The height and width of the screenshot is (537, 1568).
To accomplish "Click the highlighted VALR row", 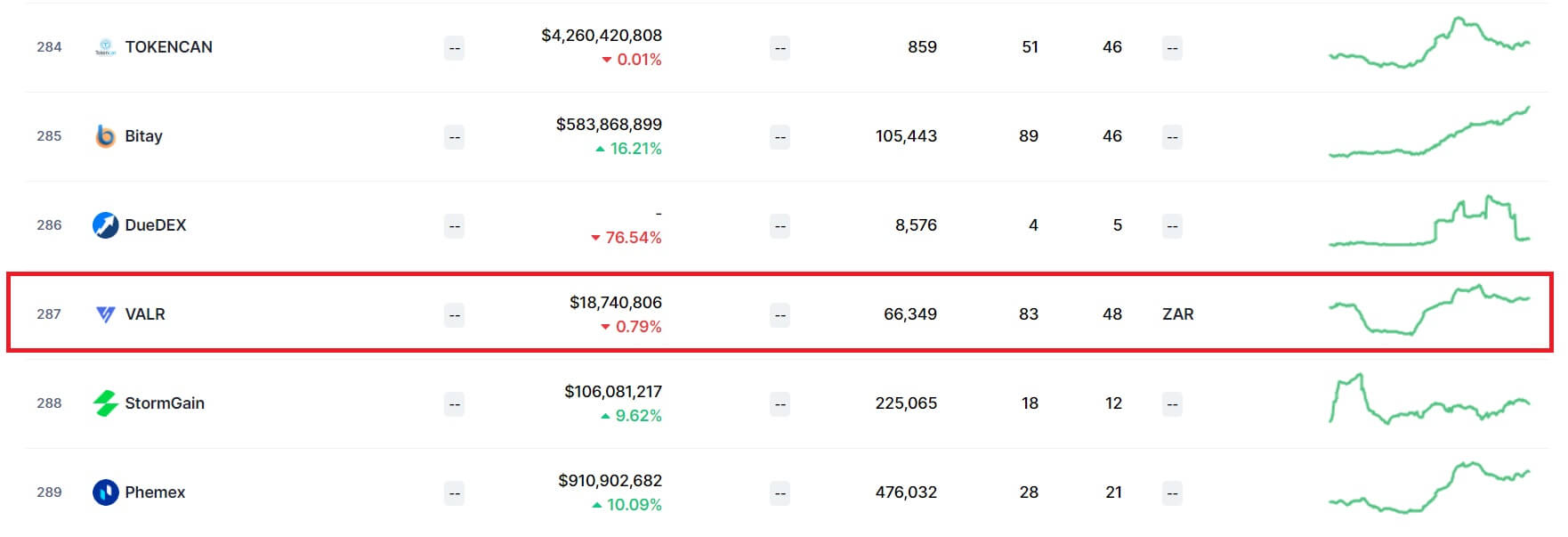I will [x=783, y=313].
